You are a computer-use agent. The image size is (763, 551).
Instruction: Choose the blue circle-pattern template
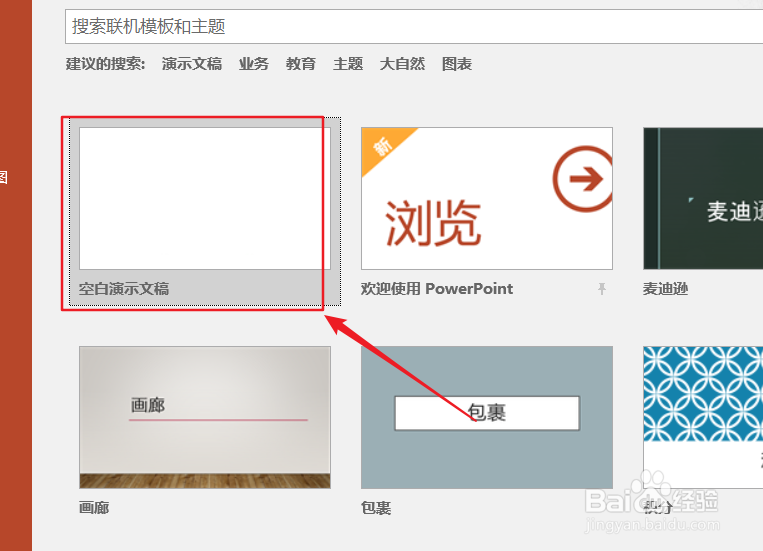pos(703,417)
